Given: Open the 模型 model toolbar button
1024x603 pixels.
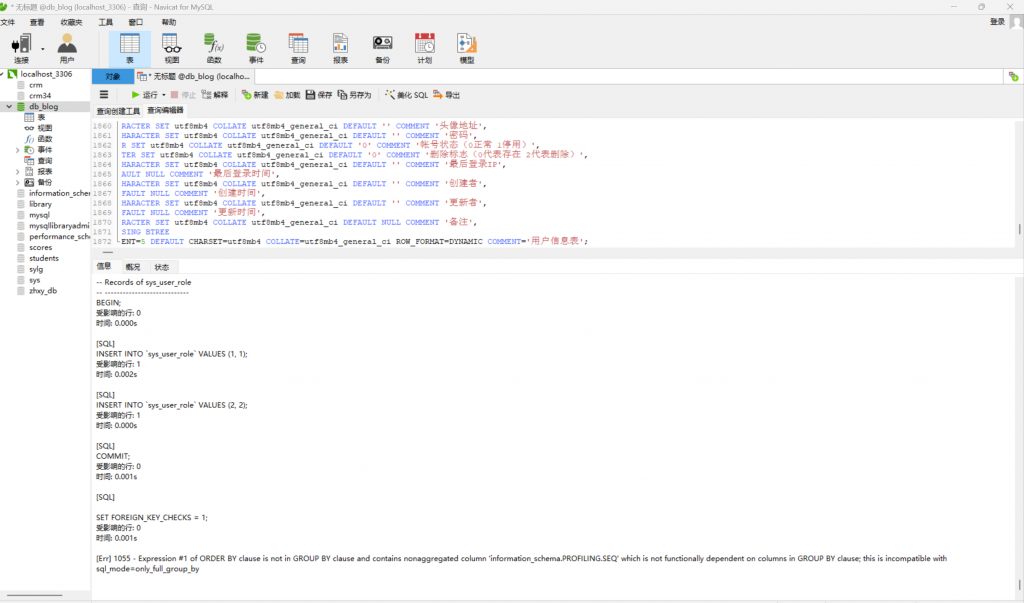Looking at the screenshot, I should [466, 48].
